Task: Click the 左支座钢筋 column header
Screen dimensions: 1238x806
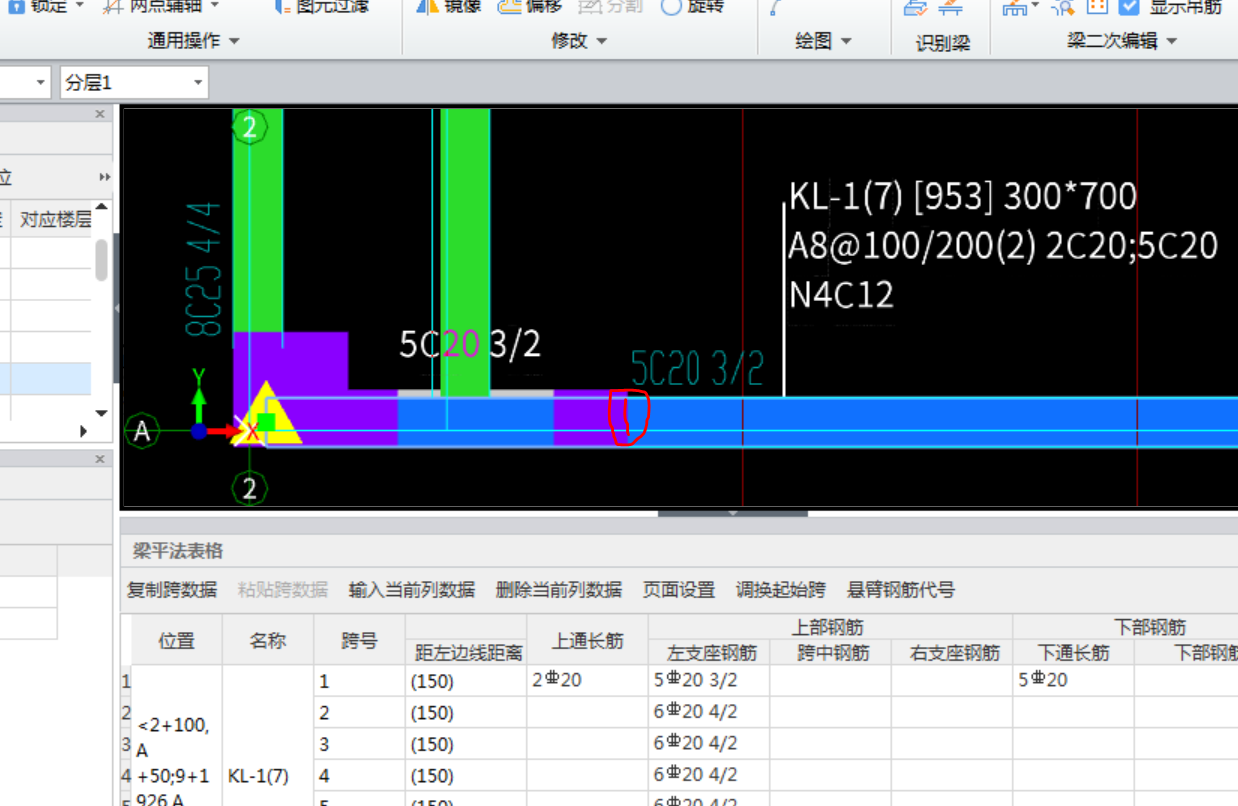Action: click(709, 653)
